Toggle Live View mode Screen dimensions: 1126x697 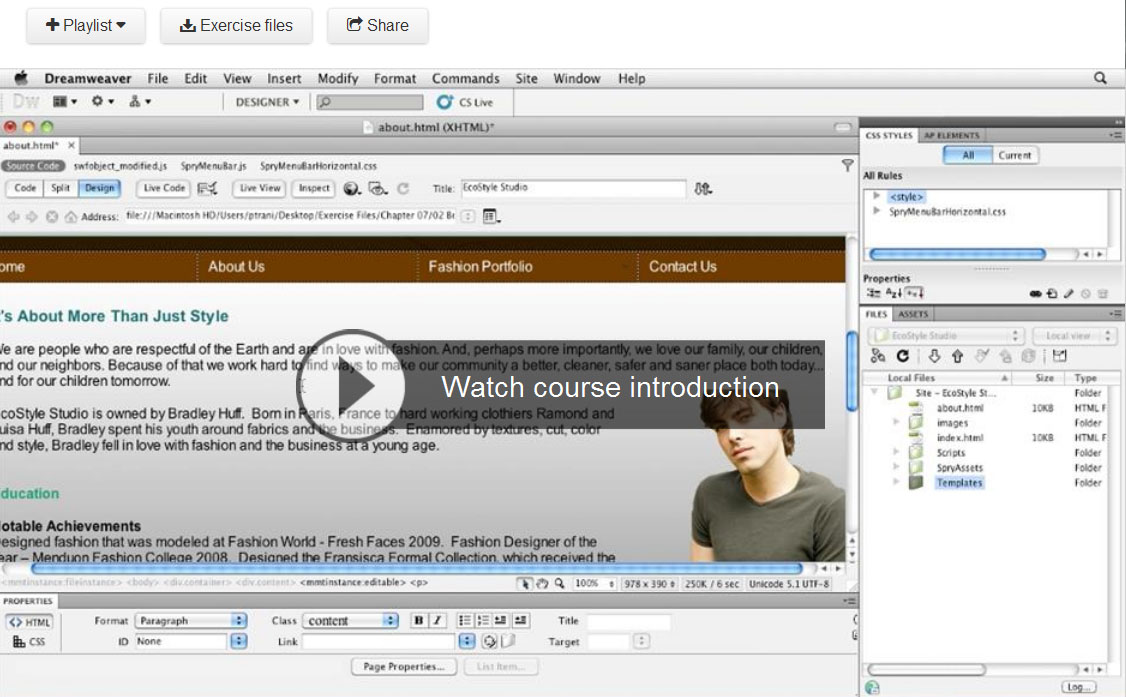coord(259,188)
